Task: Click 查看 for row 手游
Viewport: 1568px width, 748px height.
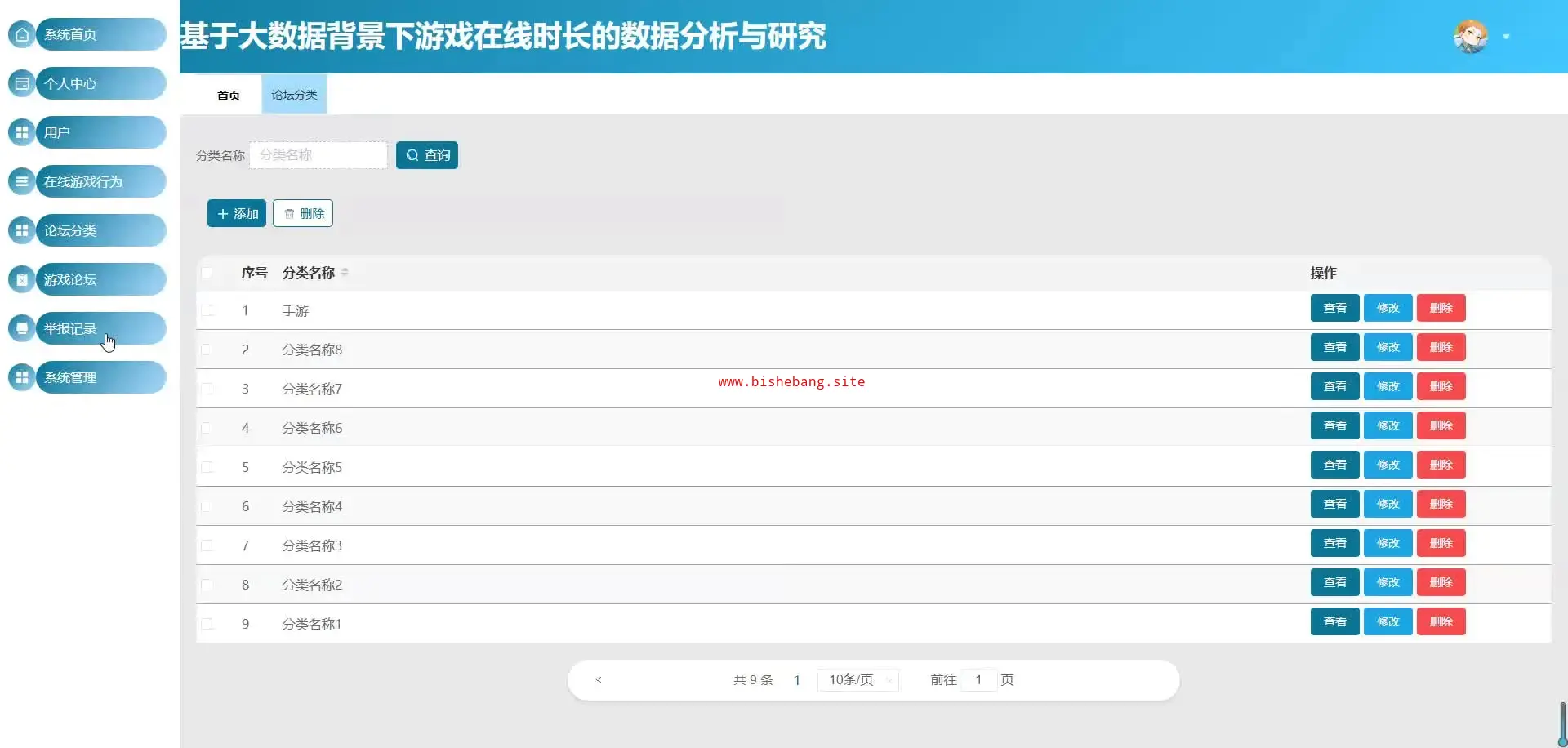Action: (x=1335, y=308)
